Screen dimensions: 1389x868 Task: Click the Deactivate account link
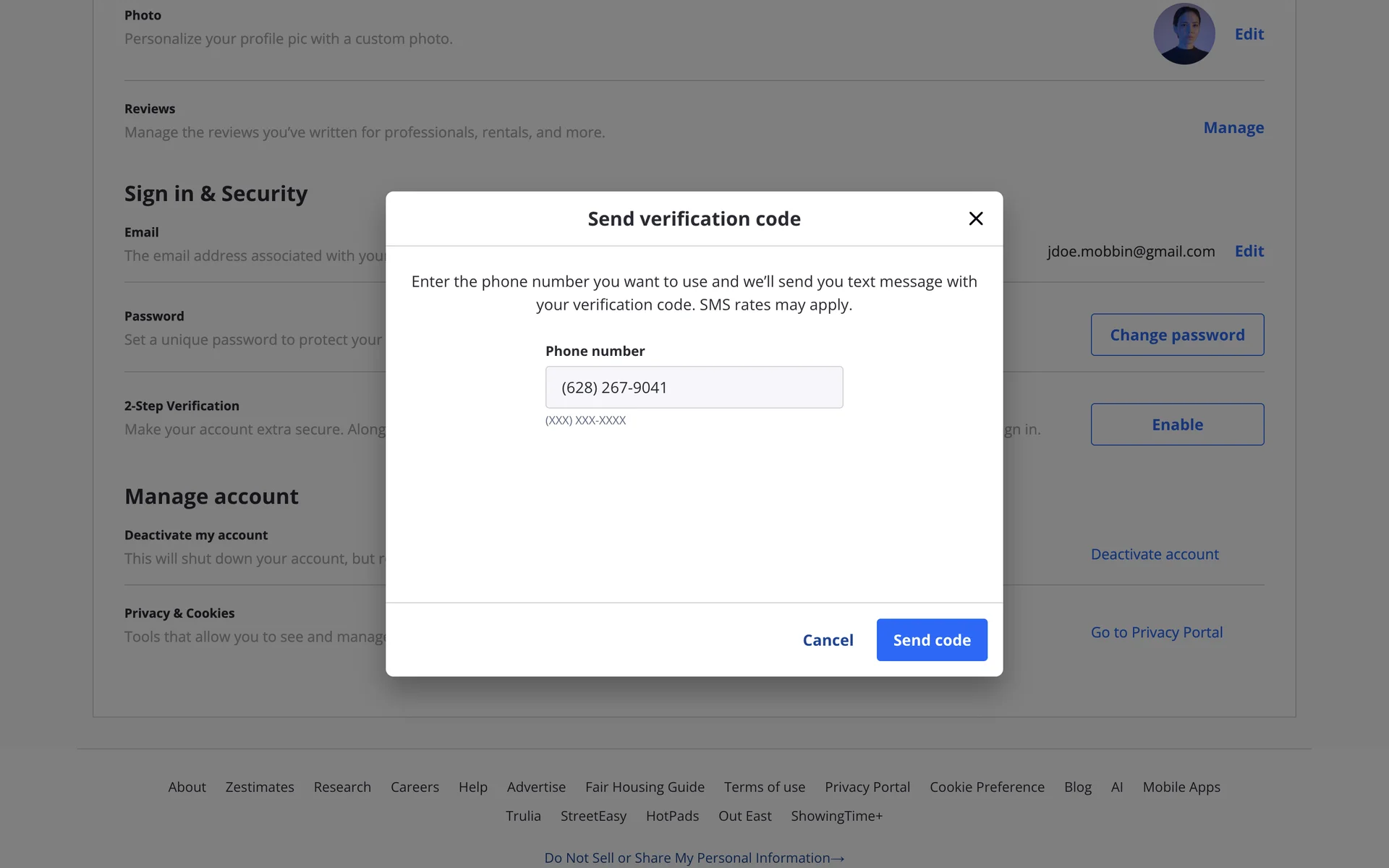click(x=1154, y=554)
